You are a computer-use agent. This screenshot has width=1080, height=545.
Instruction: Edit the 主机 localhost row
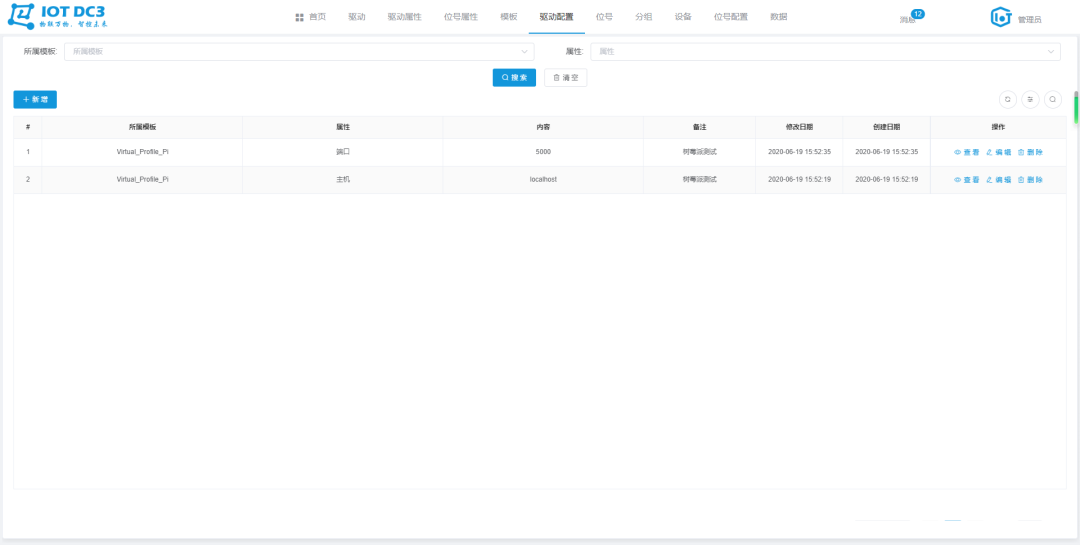(998, 180)
